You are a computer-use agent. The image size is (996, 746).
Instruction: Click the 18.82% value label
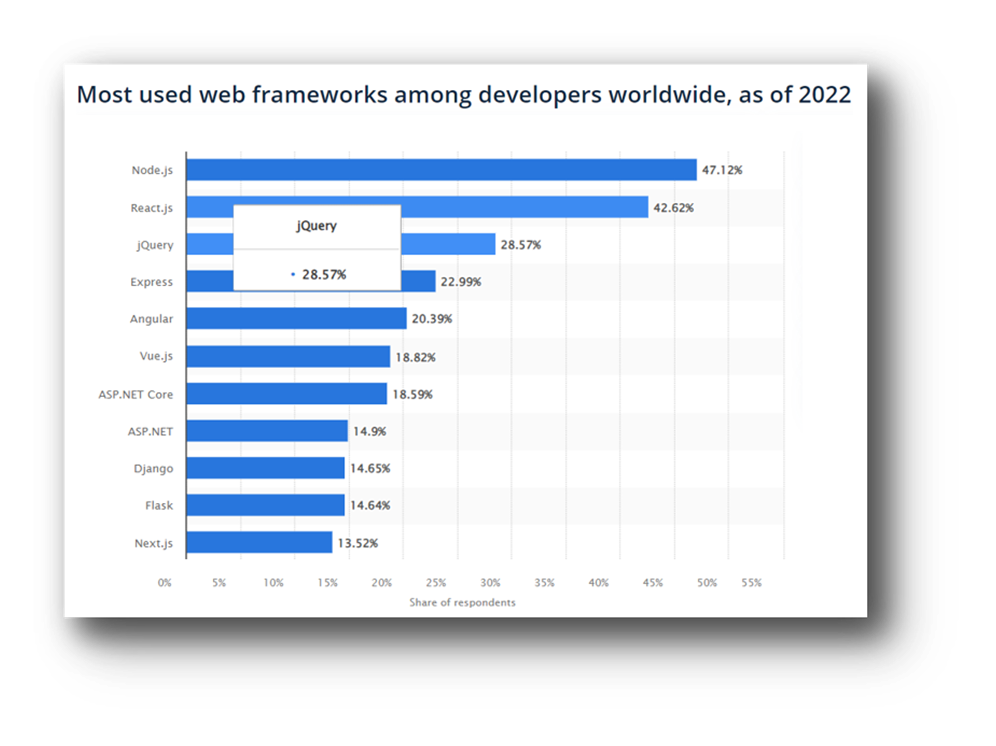coord(415,357)
